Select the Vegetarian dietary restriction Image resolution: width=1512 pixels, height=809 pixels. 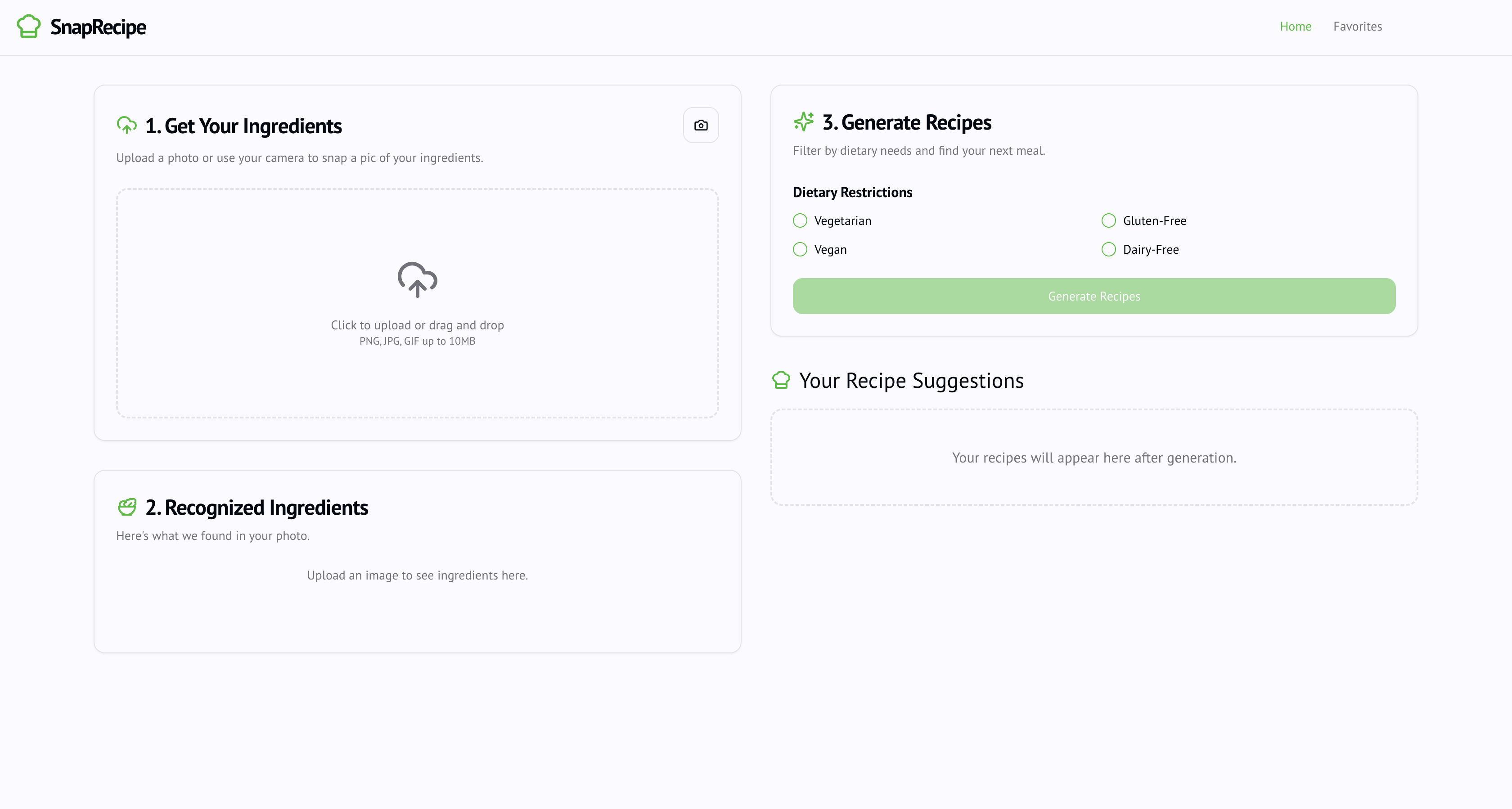800,221
